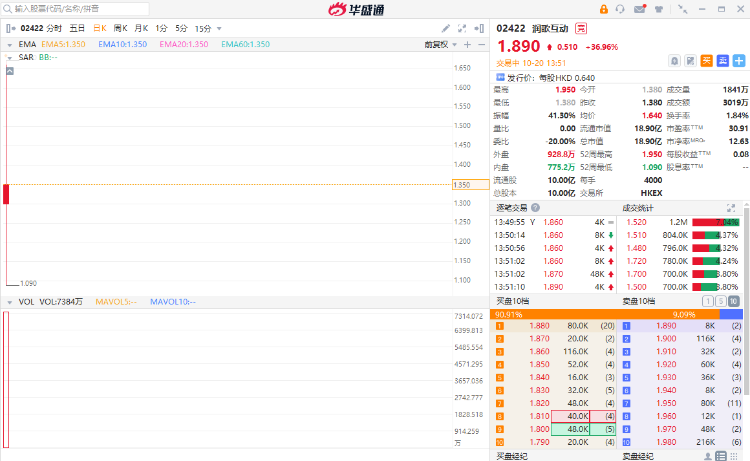Expand the EMA indicator dropdown arrow
750x461 pixels.
click(x=10, y=44)
